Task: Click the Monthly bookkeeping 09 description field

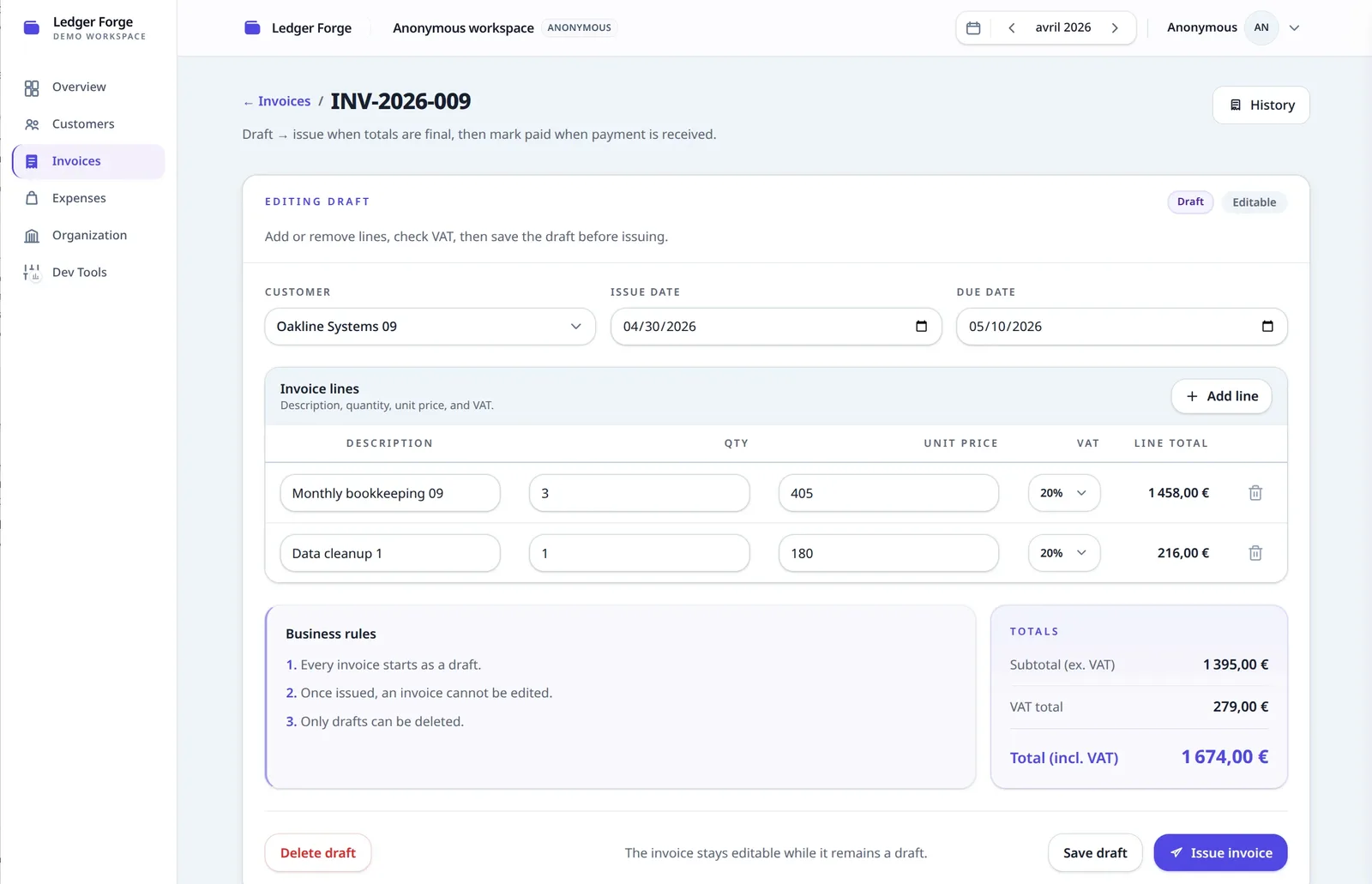Action: [390, 493]
